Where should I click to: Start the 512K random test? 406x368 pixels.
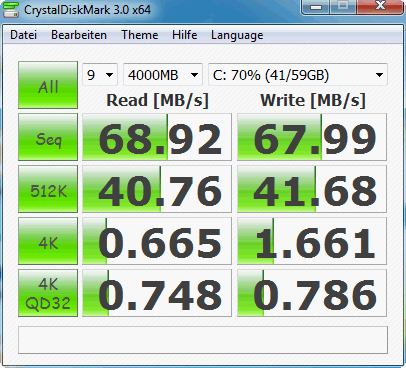[x=48, y=189]
